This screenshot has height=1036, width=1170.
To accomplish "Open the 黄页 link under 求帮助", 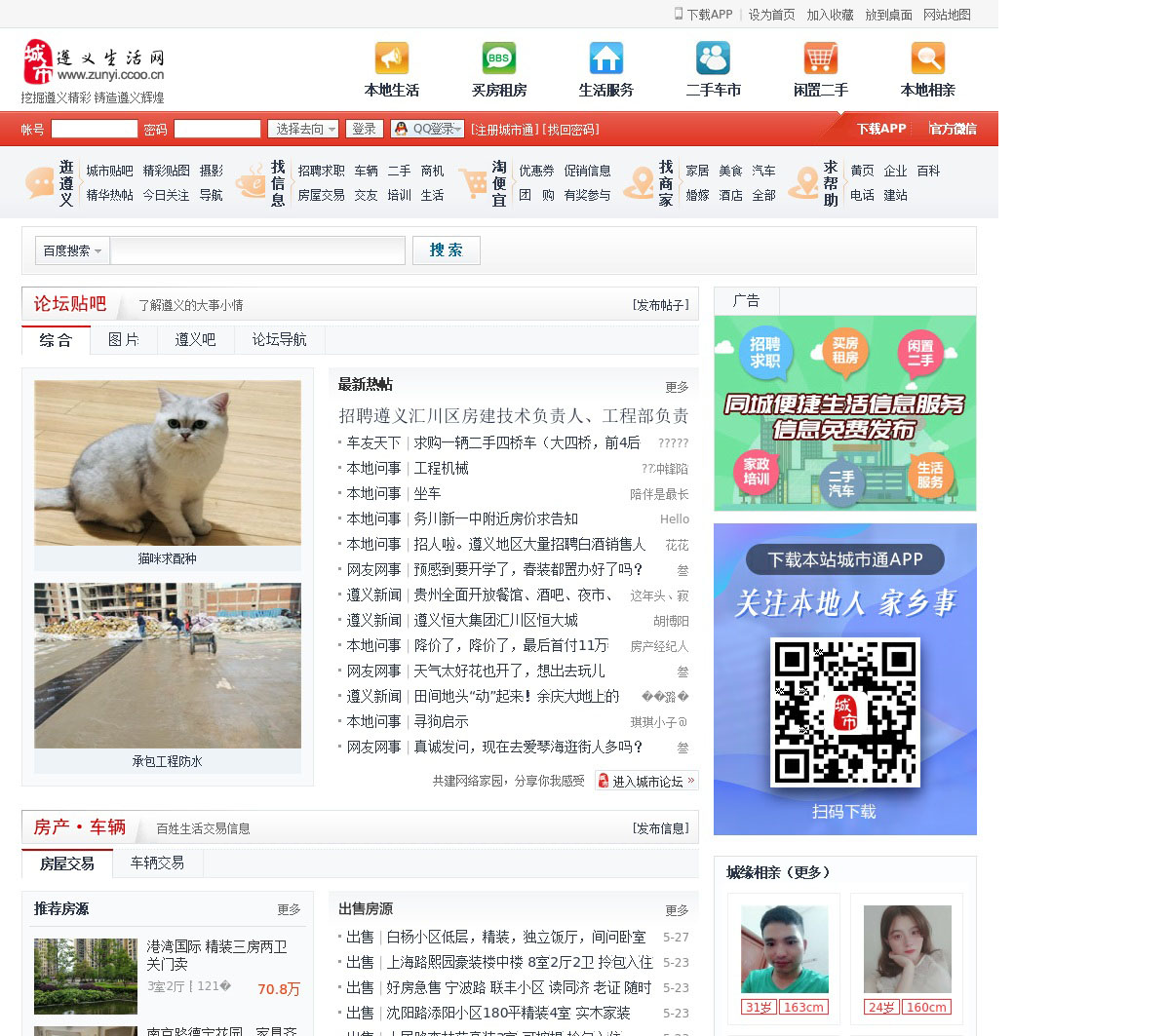I will click(x=862, y=171).
